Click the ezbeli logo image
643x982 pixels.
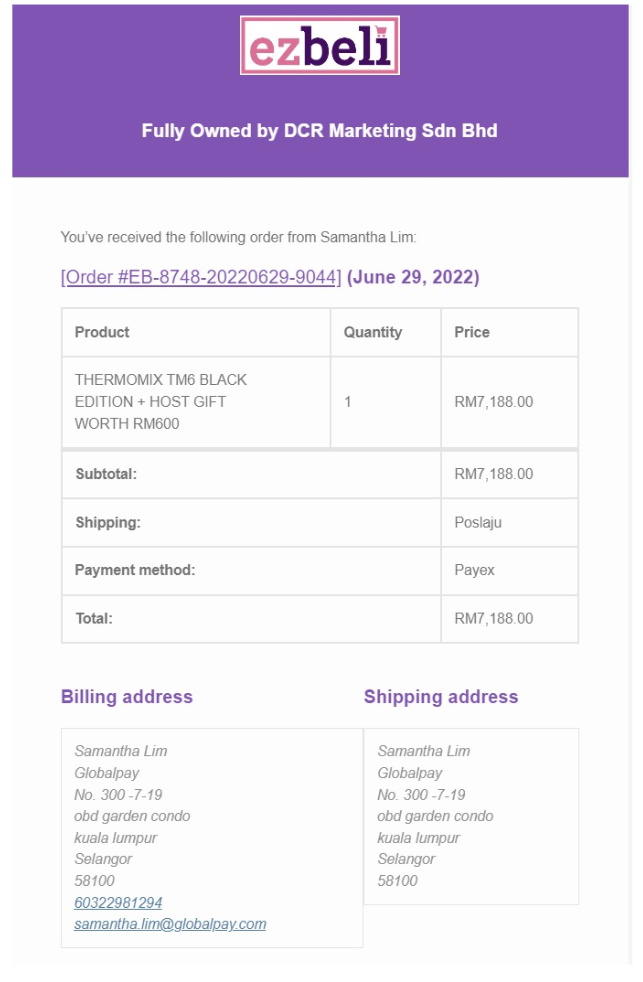tap(320, 45)
